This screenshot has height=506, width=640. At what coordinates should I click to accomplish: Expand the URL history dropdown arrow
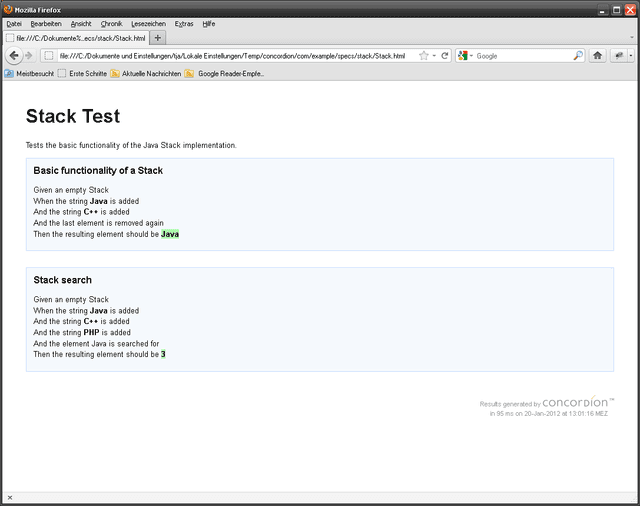click(x=435, y=56)
